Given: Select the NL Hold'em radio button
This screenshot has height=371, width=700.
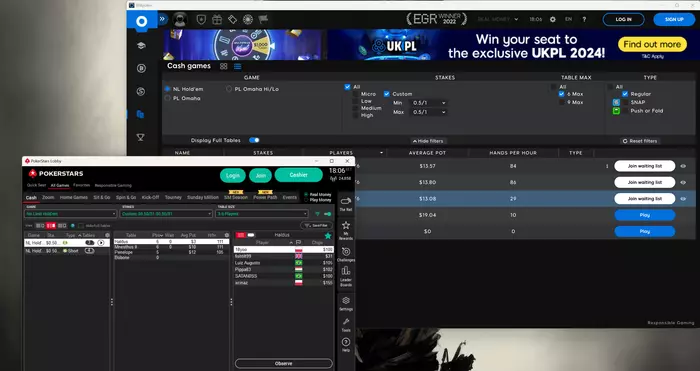Looking at the screenshot, I should click(x=168, y=89).
